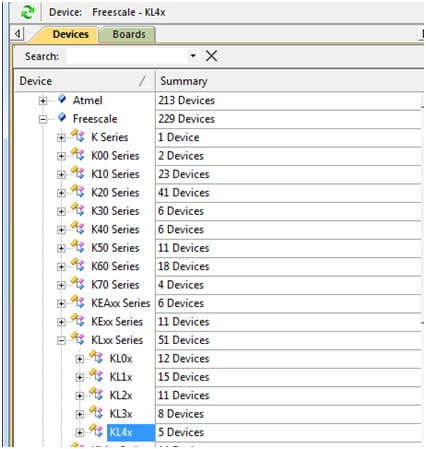This screenshot has width=426, height=449.
Task: Click the KLxx Series family icon
Action: (x=78, y=338)
